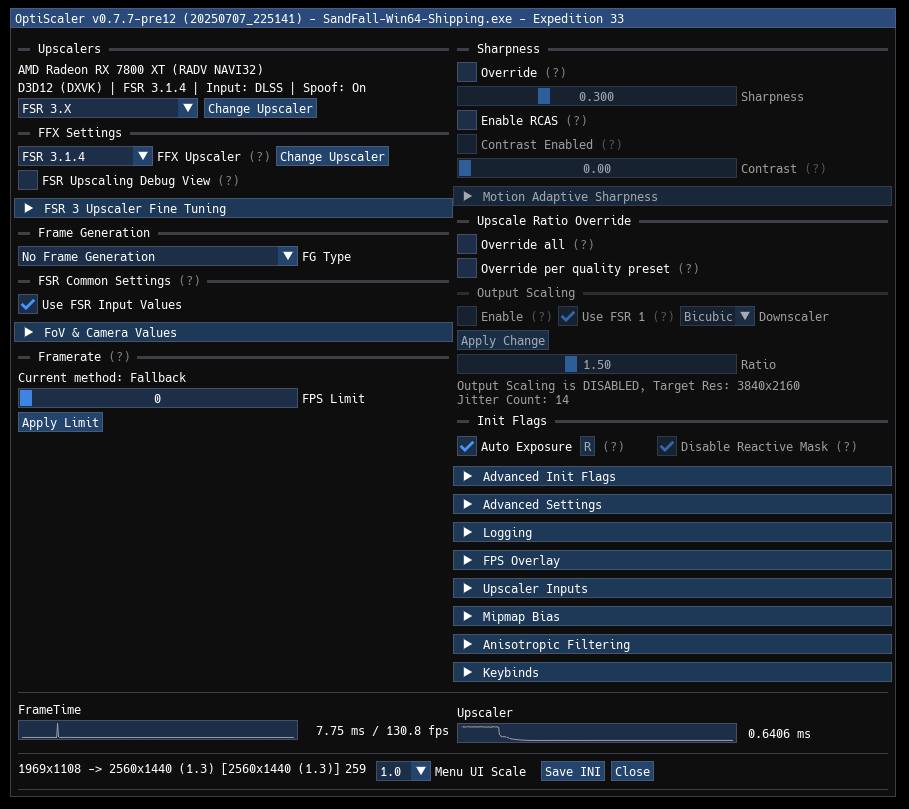Open the FG Type dropdown

[287, 256]
